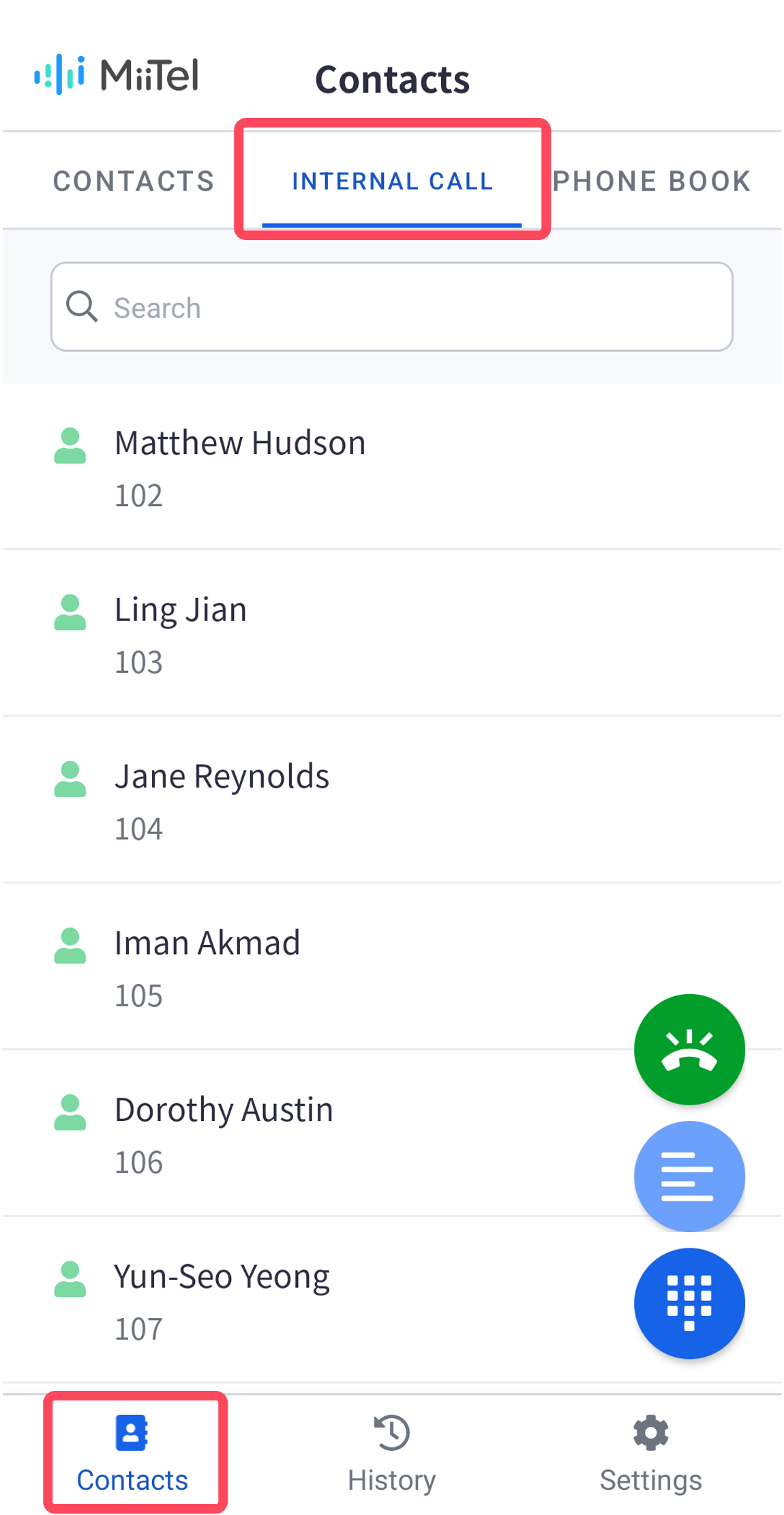Screen dimensions: 784x1515
Task: Choose Ling Jian extension 103
Action: click(392, 633)
